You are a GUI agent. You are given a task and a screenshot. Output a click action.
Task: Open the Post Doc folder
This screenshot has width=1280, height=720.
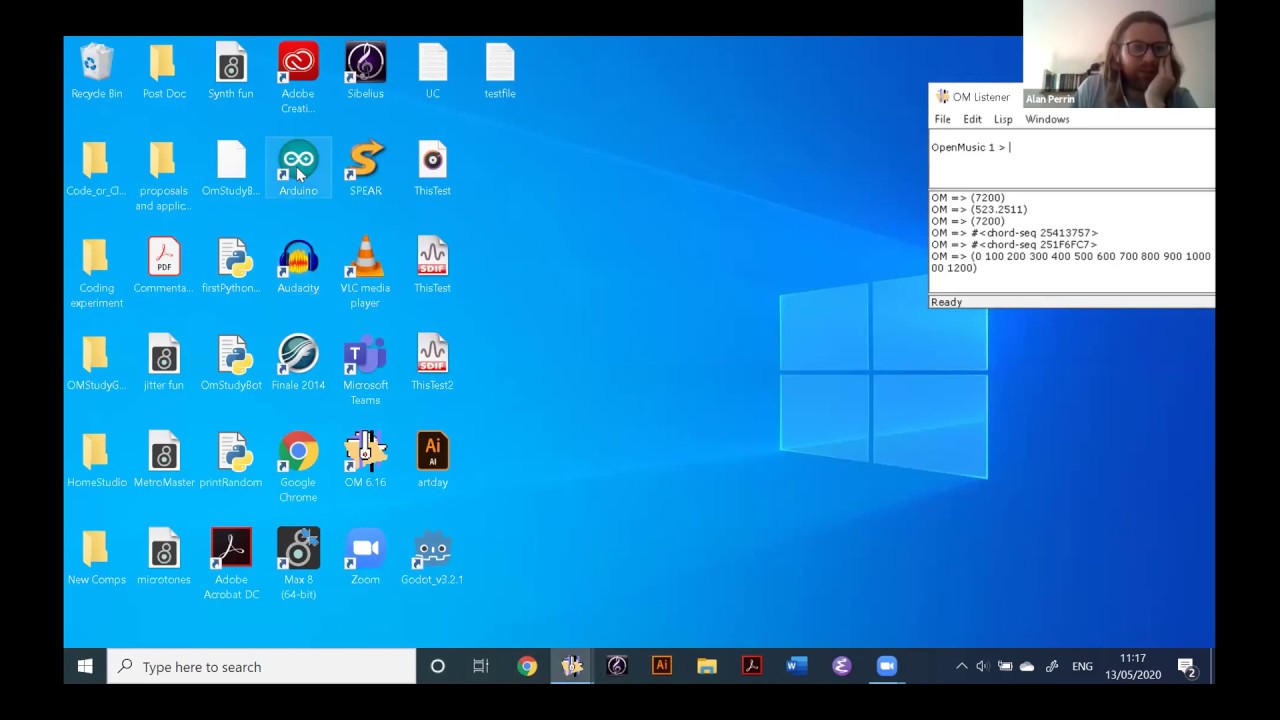164,70
